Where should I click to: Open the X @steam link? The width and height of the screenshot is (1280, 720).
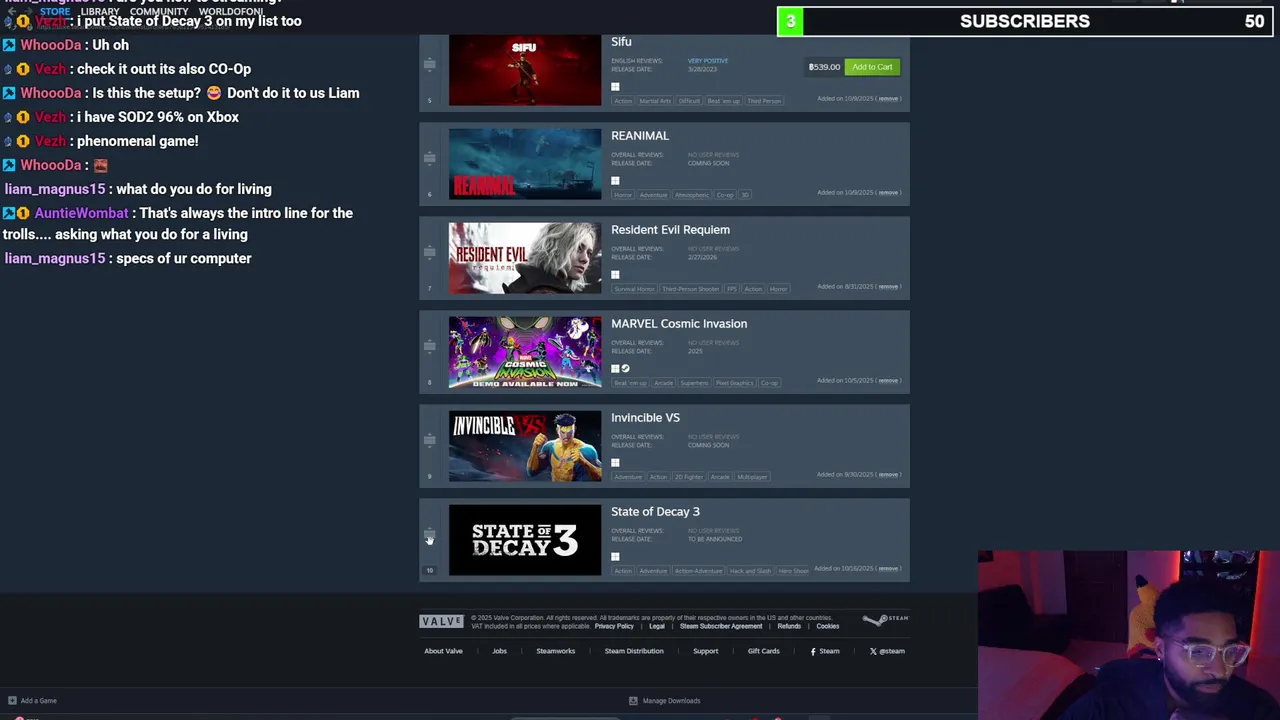click(887, 651)
